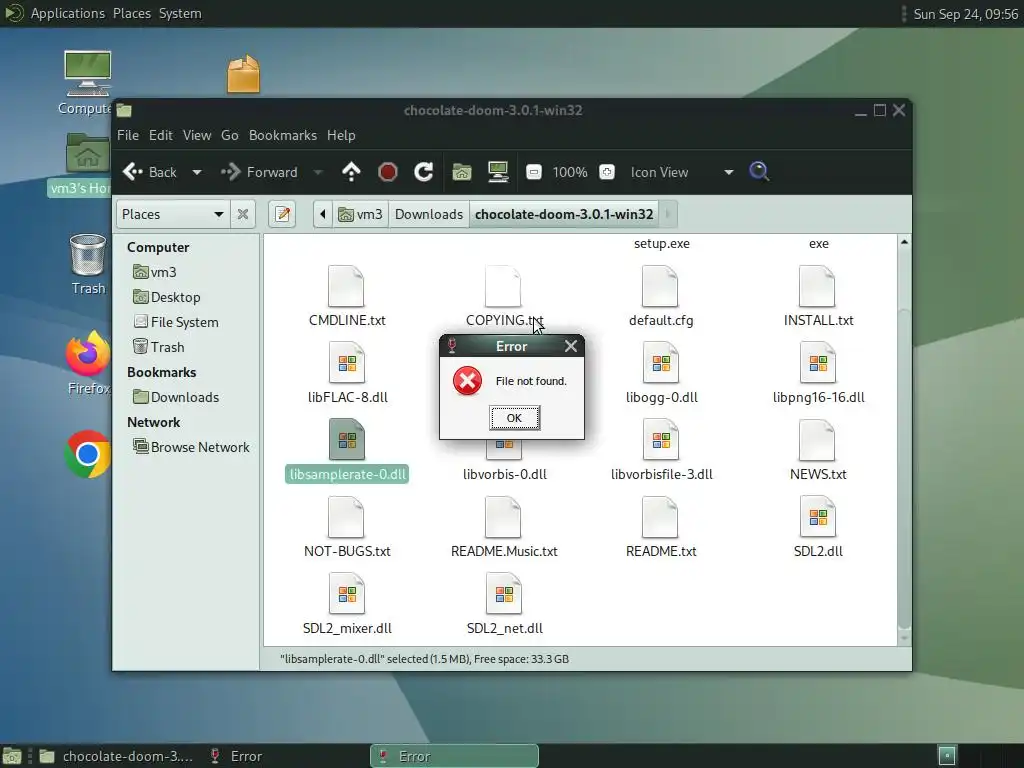Click the path bar left scroll arrow
Screen dimensions: 1024x768
tap(323, 214)
